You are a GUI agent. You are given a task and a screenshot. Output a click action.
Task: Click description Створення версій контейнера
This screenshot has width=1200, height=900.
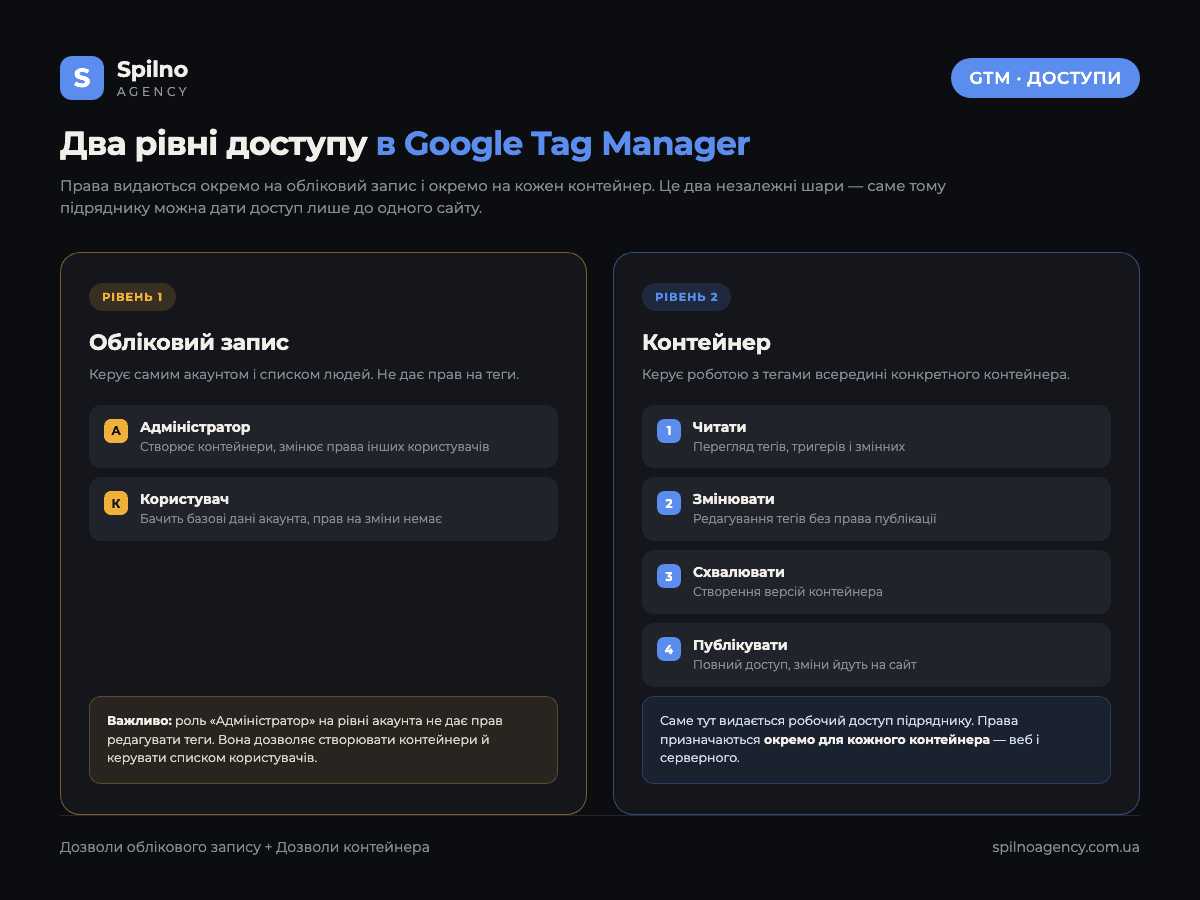pos(788,592)
